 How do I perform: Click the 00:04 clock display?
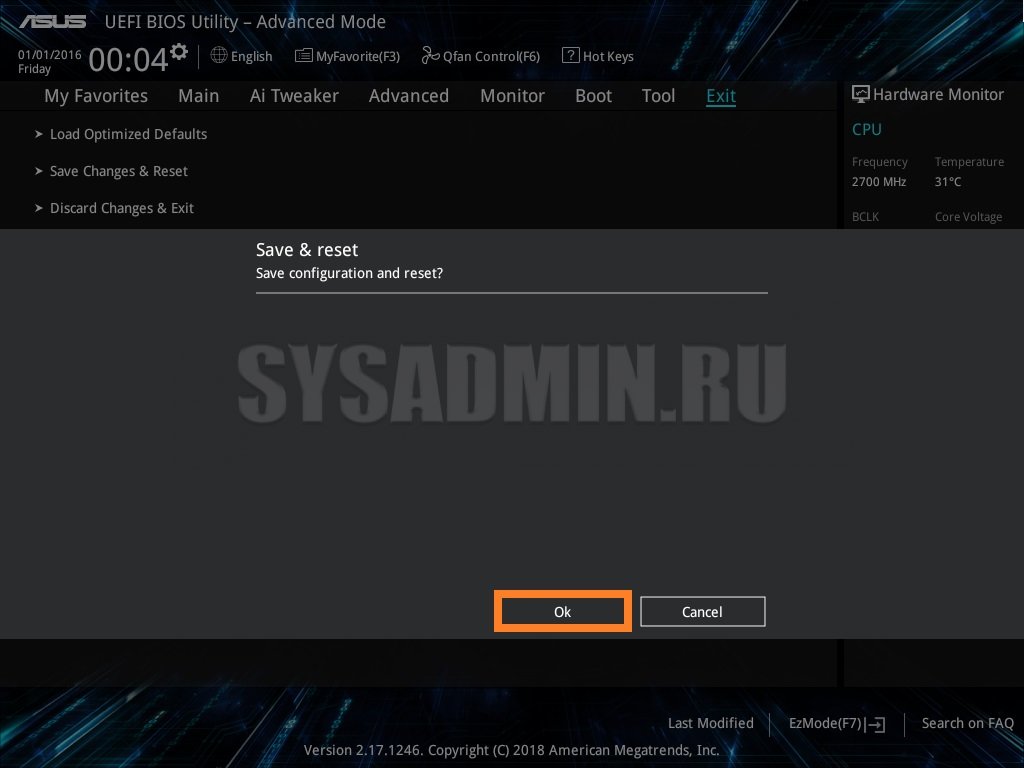click(x=128, y=60)
